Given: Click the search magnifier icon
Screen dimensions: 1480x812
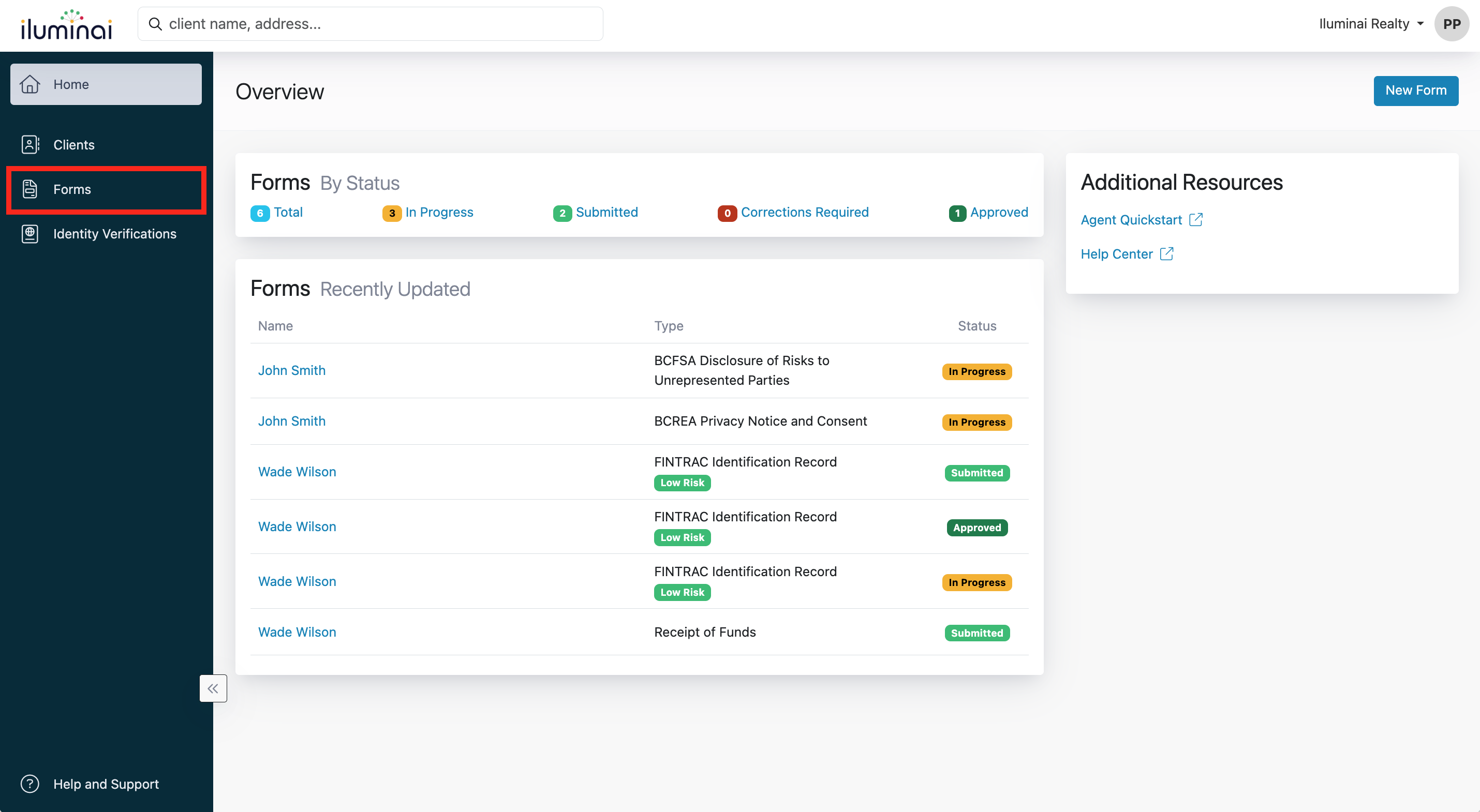Looking at the screenshot, I should (x=155, y=24).
